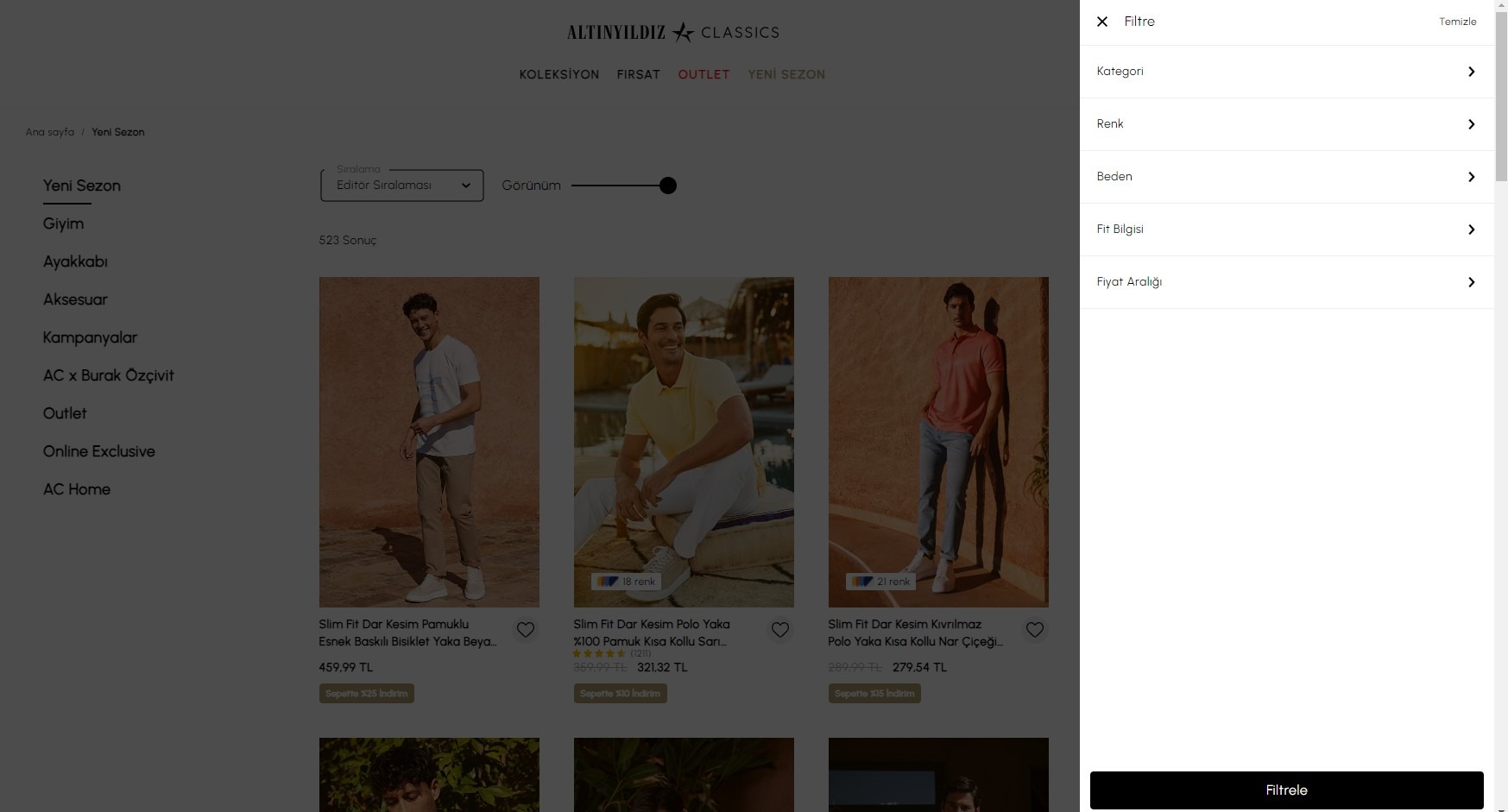
Task: Open Slim Fit Pamuklu Bisiklet Yaka title
Action: coord(407,633)
